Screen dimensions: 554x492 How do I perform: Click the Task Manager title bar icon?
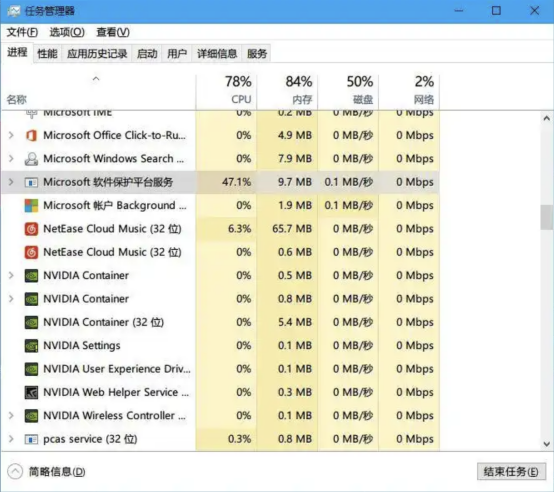point(14,11)
